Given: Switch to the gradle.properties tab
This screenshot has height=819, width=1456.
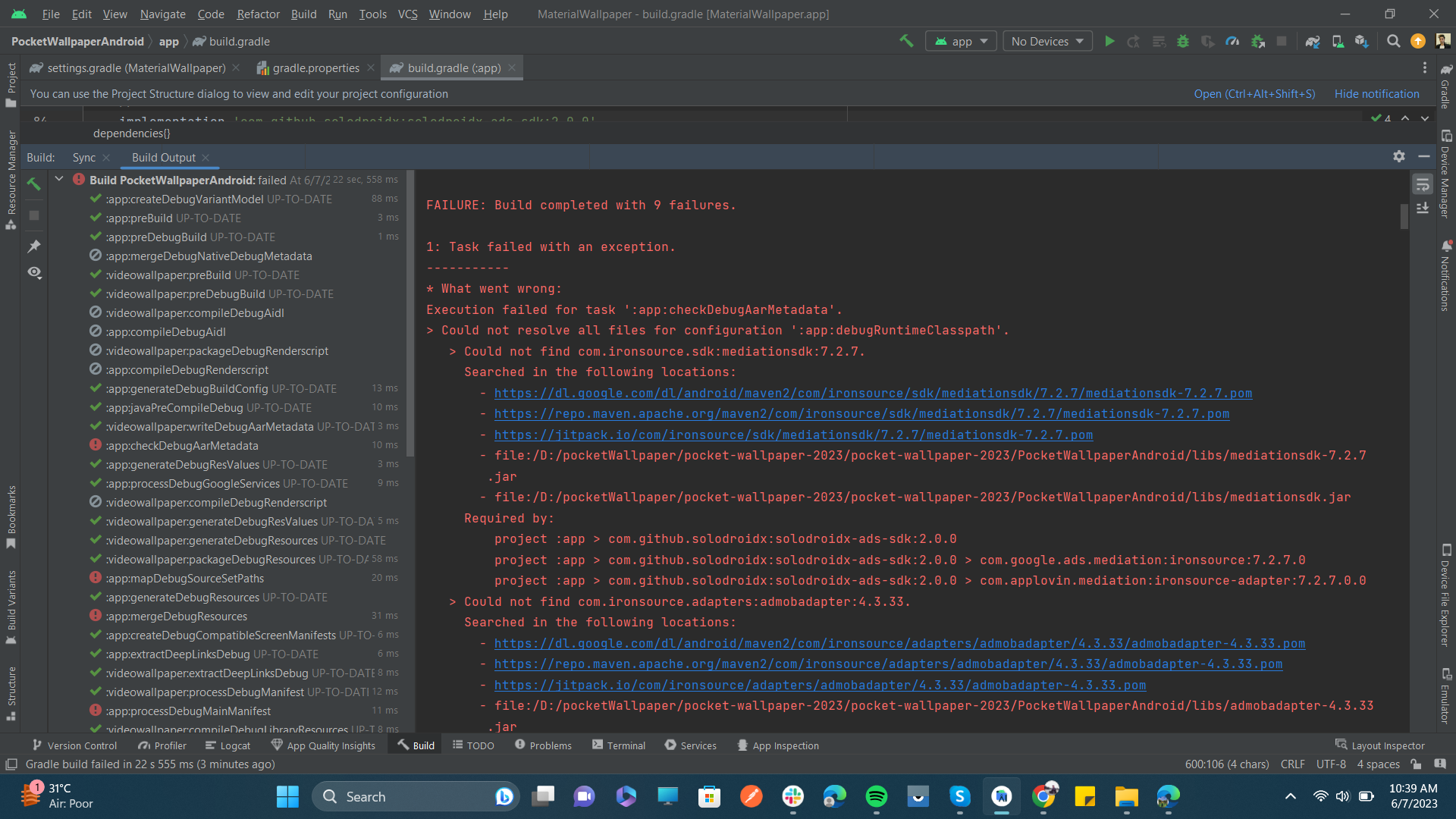Looking at the screenshot, I should pyautogui.click(x=315, y=67).
